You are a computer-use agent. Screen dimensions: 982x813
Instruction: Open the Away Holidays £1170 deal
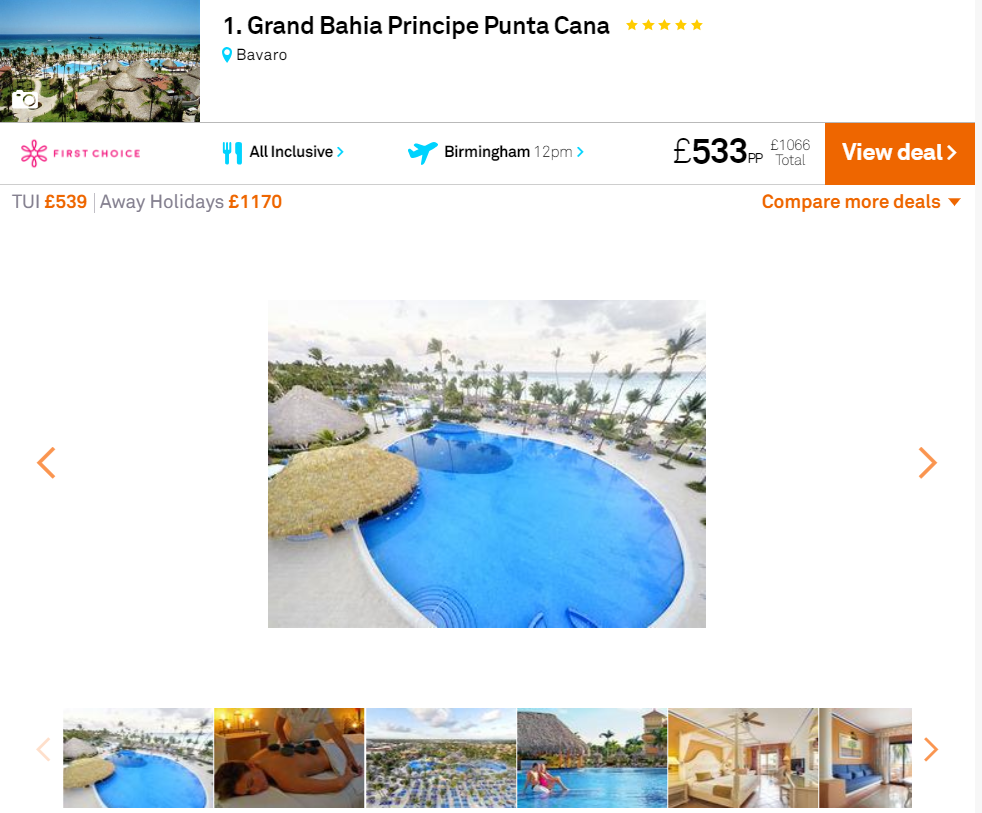click(x=191, y=202)
